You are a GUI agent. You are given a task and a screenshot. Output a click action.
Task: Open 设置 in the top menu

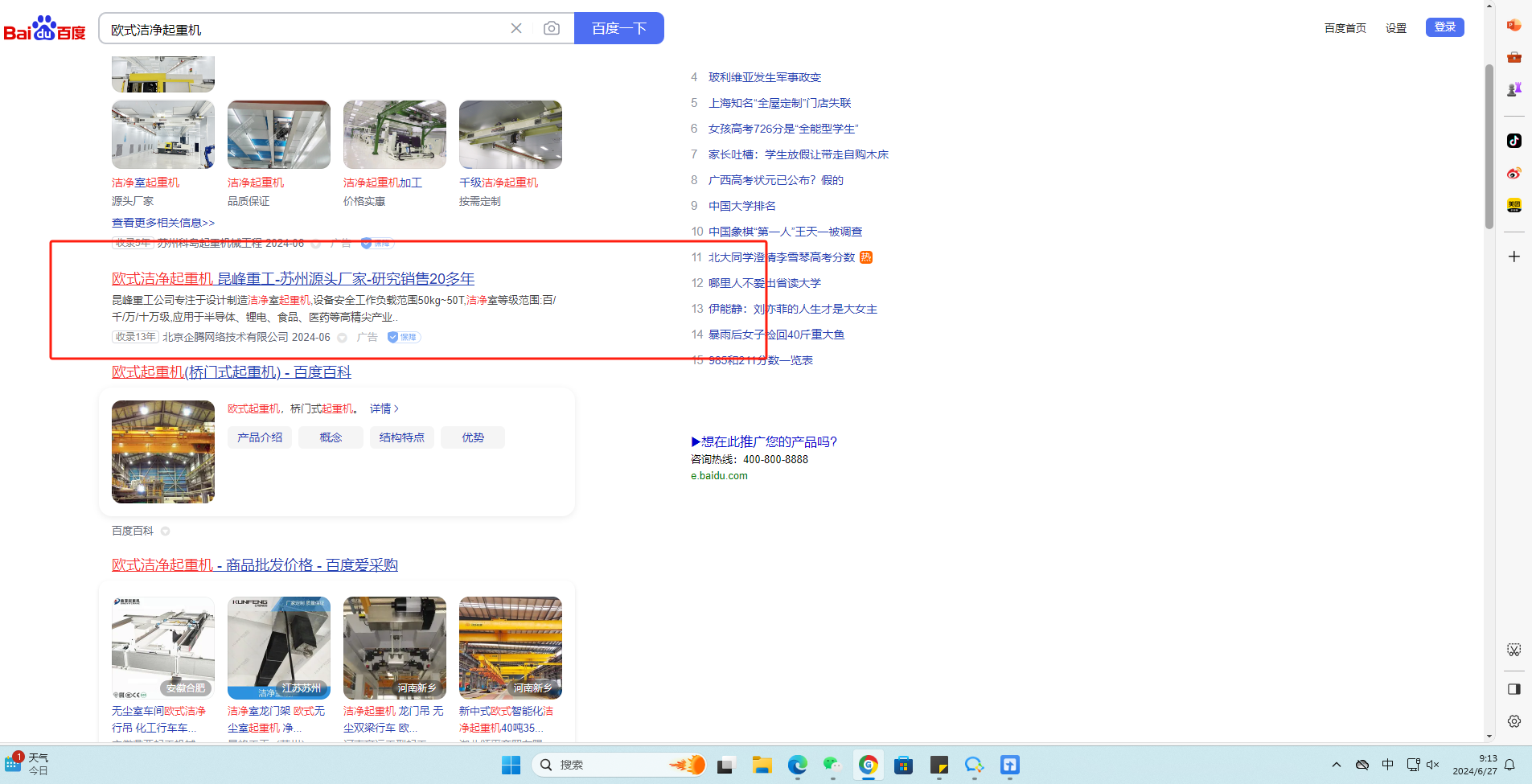click(x=1396, y=28)
